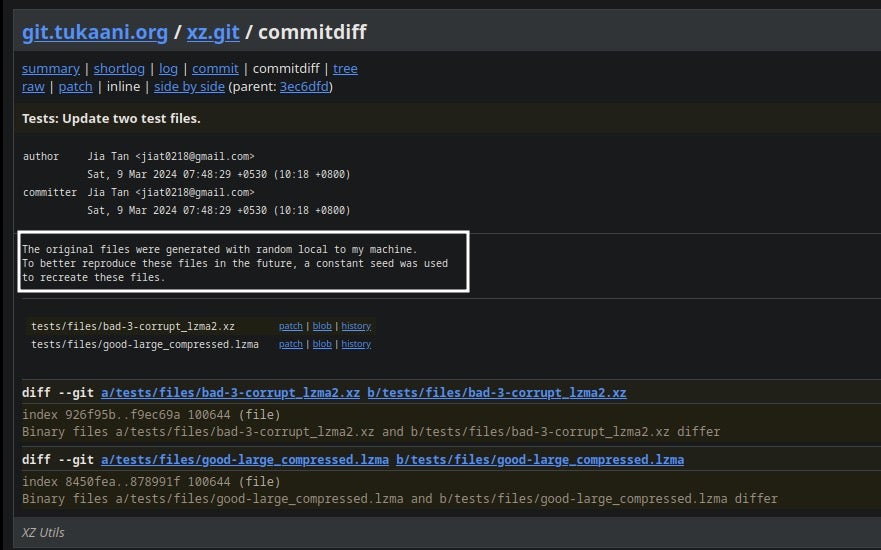
Task: Open the xz.git project link
Action: pyautogui.click(x=213, y=32)
